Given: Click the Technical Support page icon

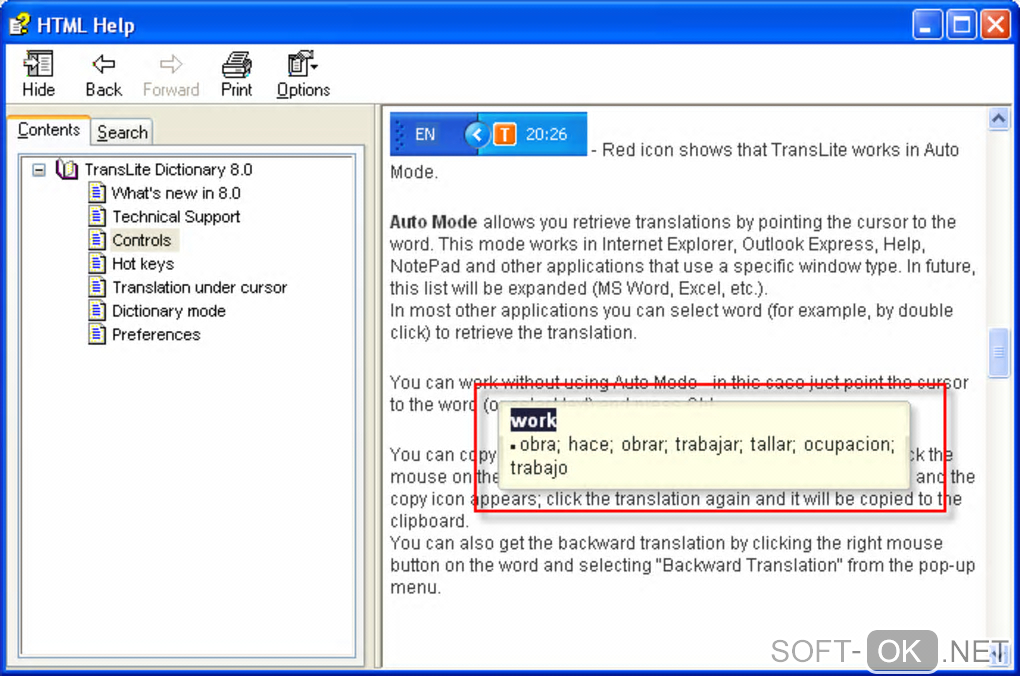Looking at the screenshot, I should (x=97, y=217).
